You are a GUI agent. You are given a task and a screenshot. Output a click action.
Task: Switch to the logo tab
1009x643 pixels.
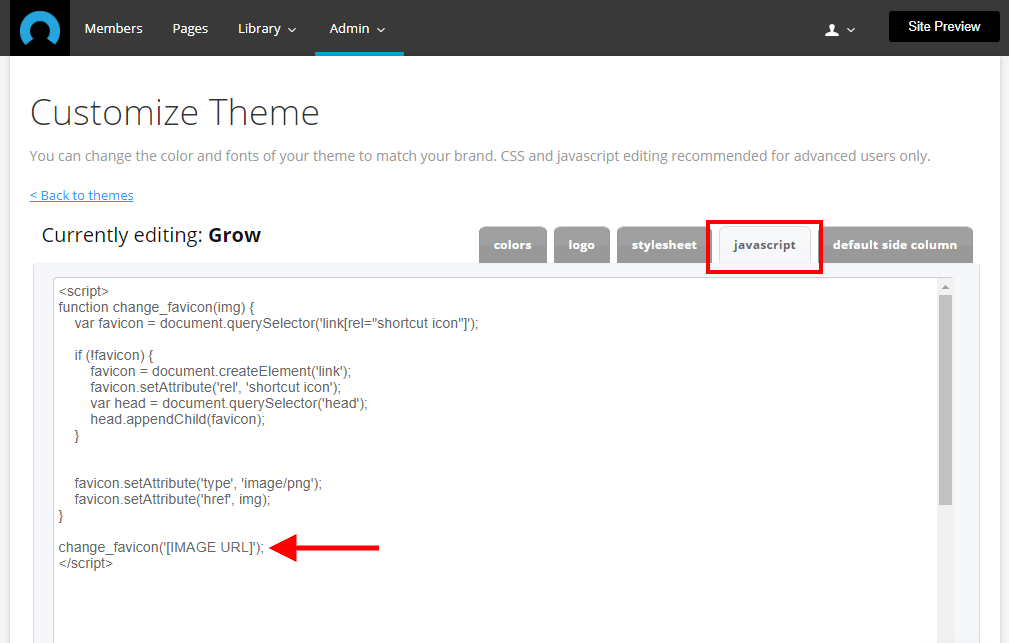581,245
